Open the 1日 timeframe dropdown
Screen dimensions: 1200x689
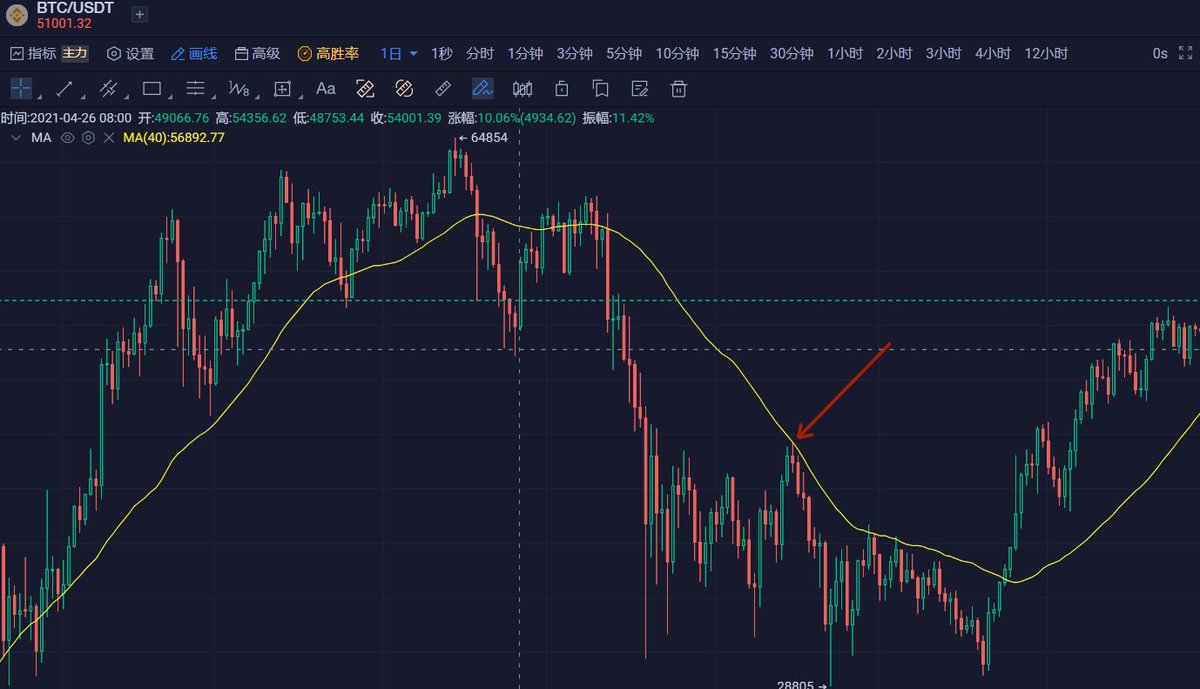pyautogui.click(x=399, y=54)
